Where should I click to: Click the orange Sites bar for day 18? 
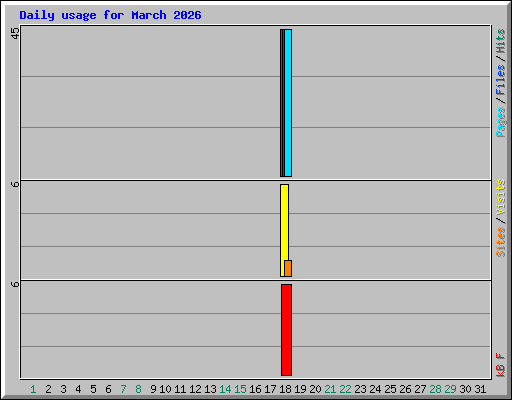[x=288, y=268]
